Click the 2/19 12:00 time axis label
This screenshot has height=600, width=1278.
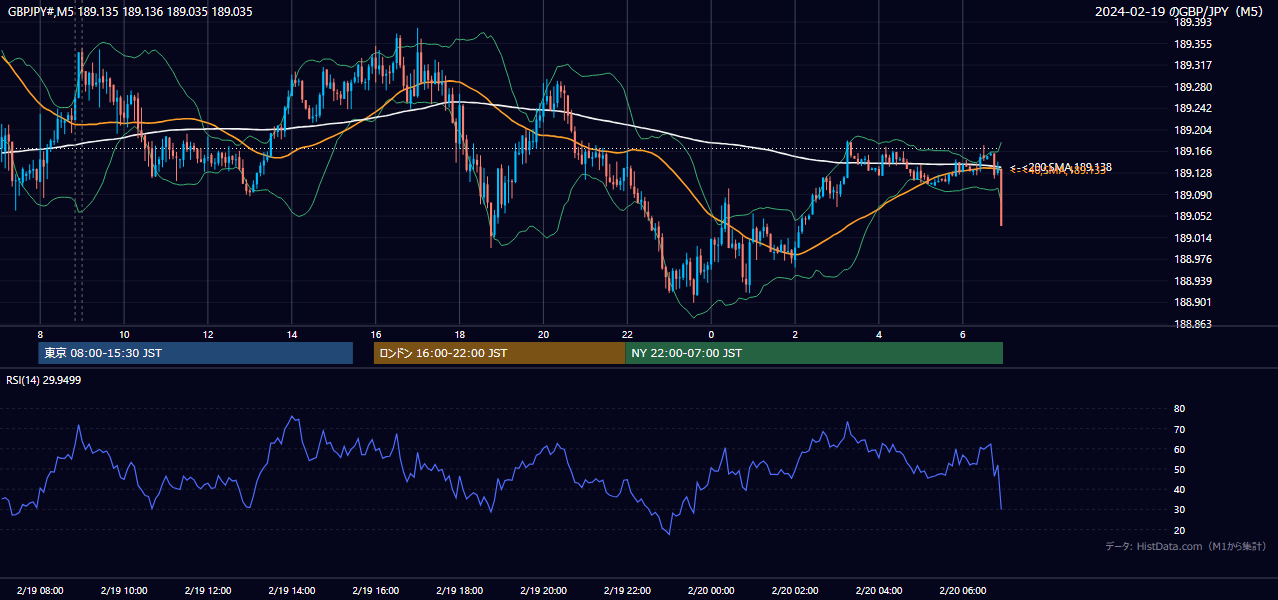pyautogui.click(x=208, y=591)
